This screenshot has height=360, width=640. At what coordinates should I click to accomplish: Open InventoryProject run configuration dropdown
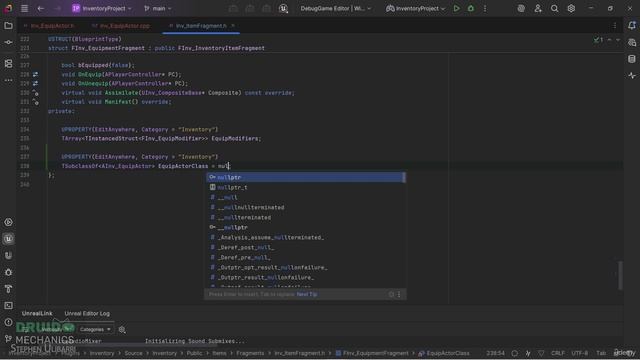(416, 8)
